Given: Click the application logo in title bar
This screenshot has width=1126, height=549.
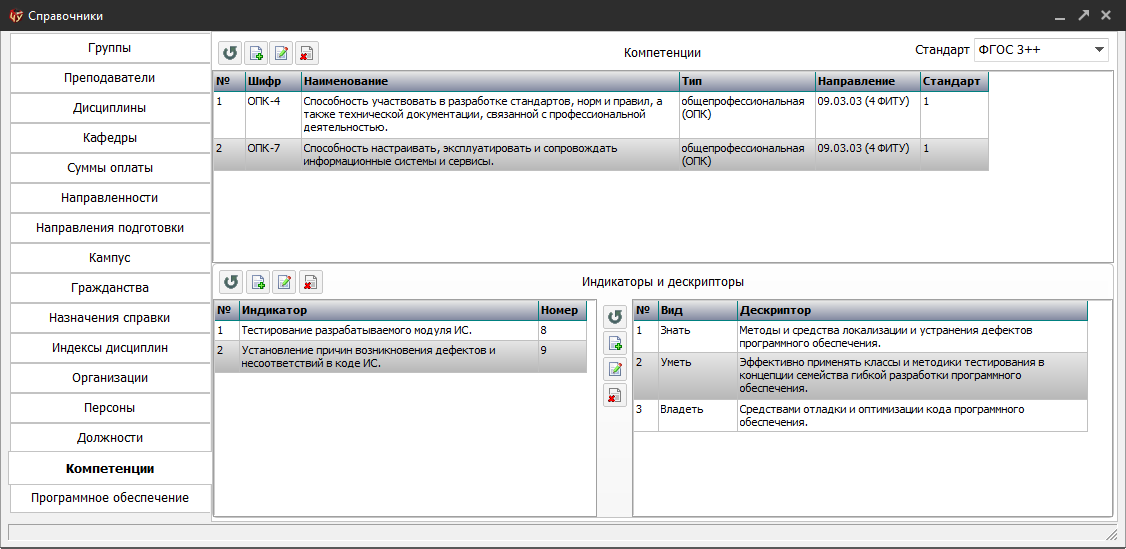Looking at the screenshot, I should pyautogui.click(x=16, y=15).
